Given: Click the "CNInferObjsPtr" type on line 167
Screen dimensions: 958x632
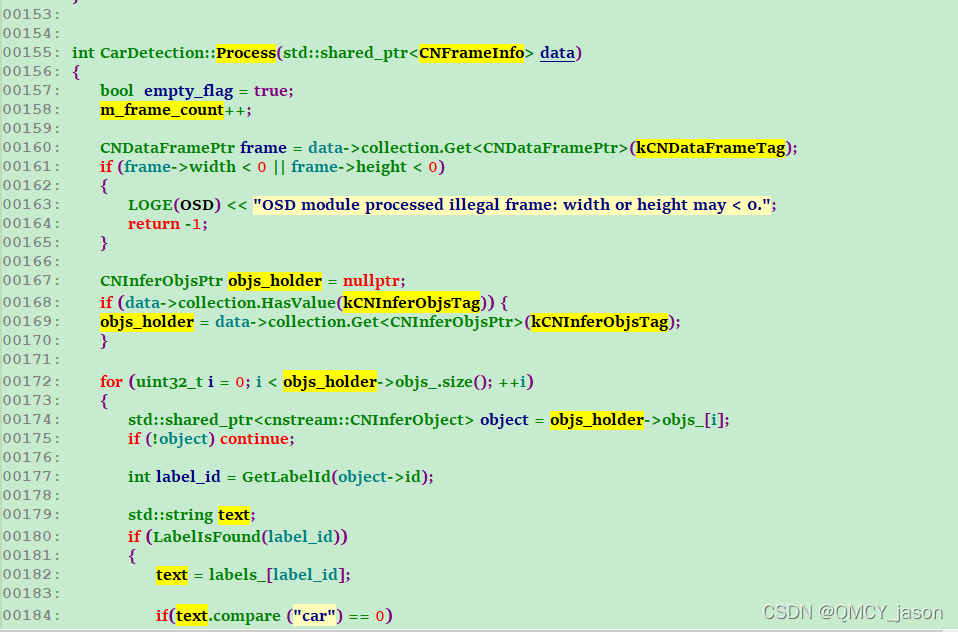Looking at the screenshot, I should click(x=161, y=281).
